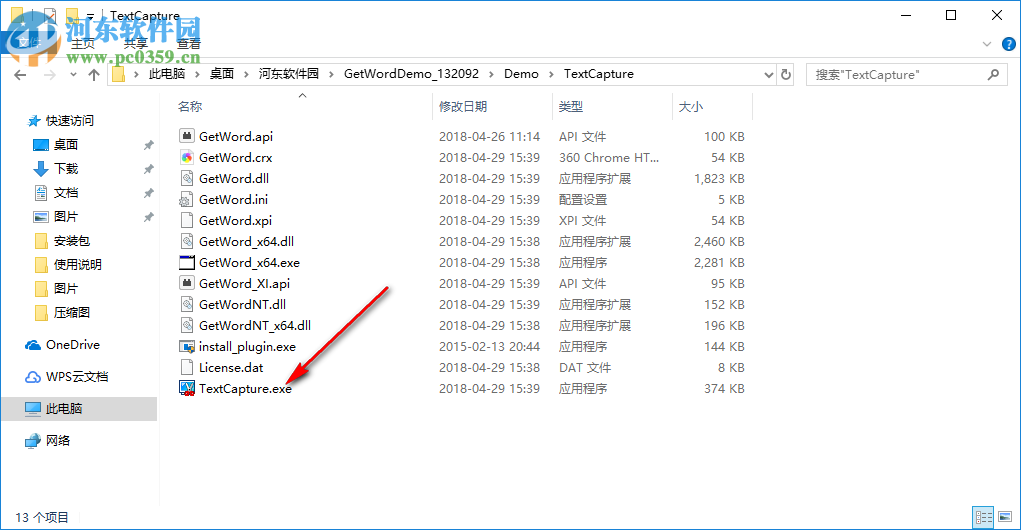The width and height of the screenshot is (1021, 530).
Task: Open 使用说明 folder in quick access
Action: click(x=77, y=264)
